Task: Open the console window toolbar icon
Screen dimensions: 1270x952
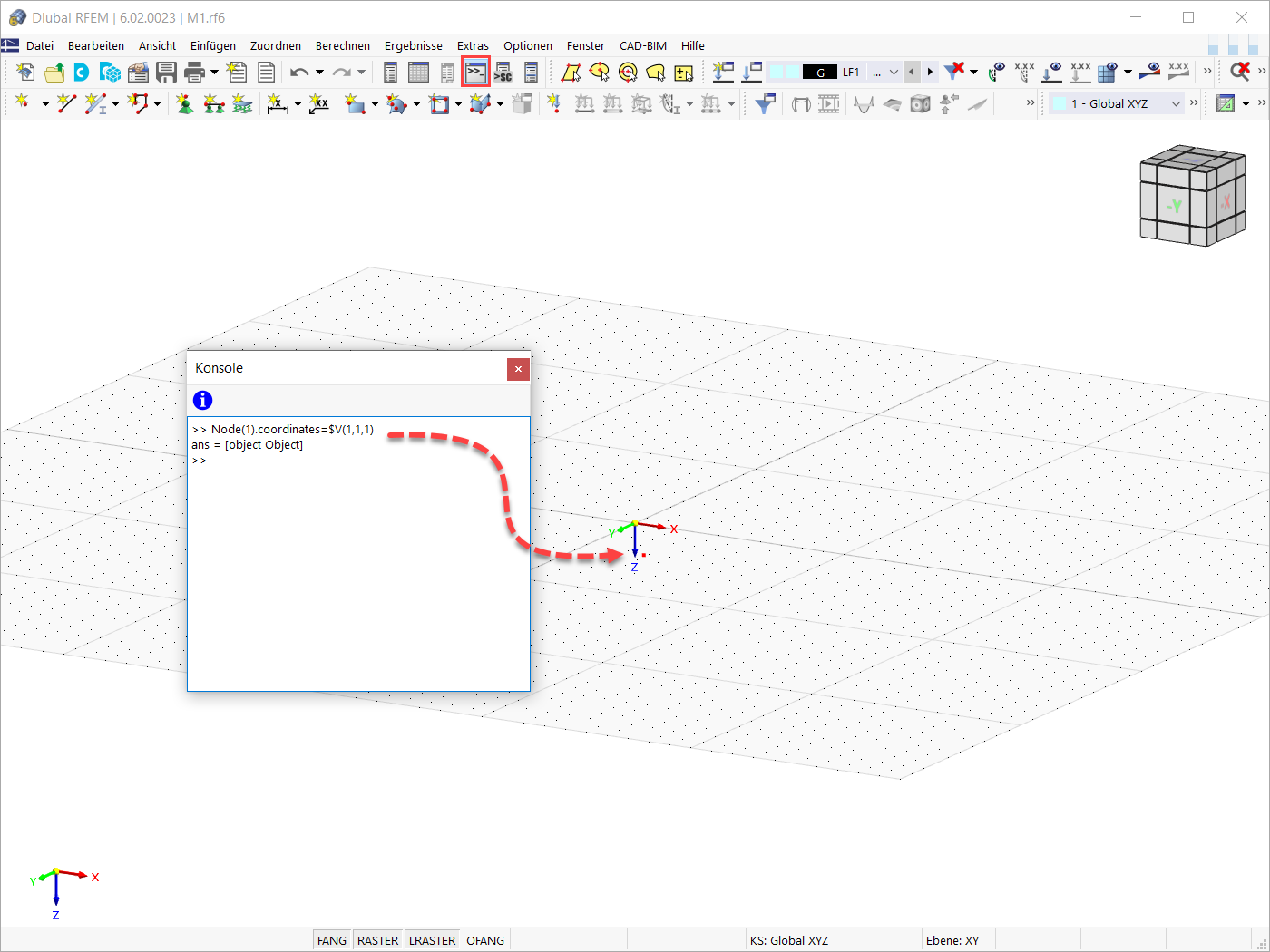Action: point(475,72)
